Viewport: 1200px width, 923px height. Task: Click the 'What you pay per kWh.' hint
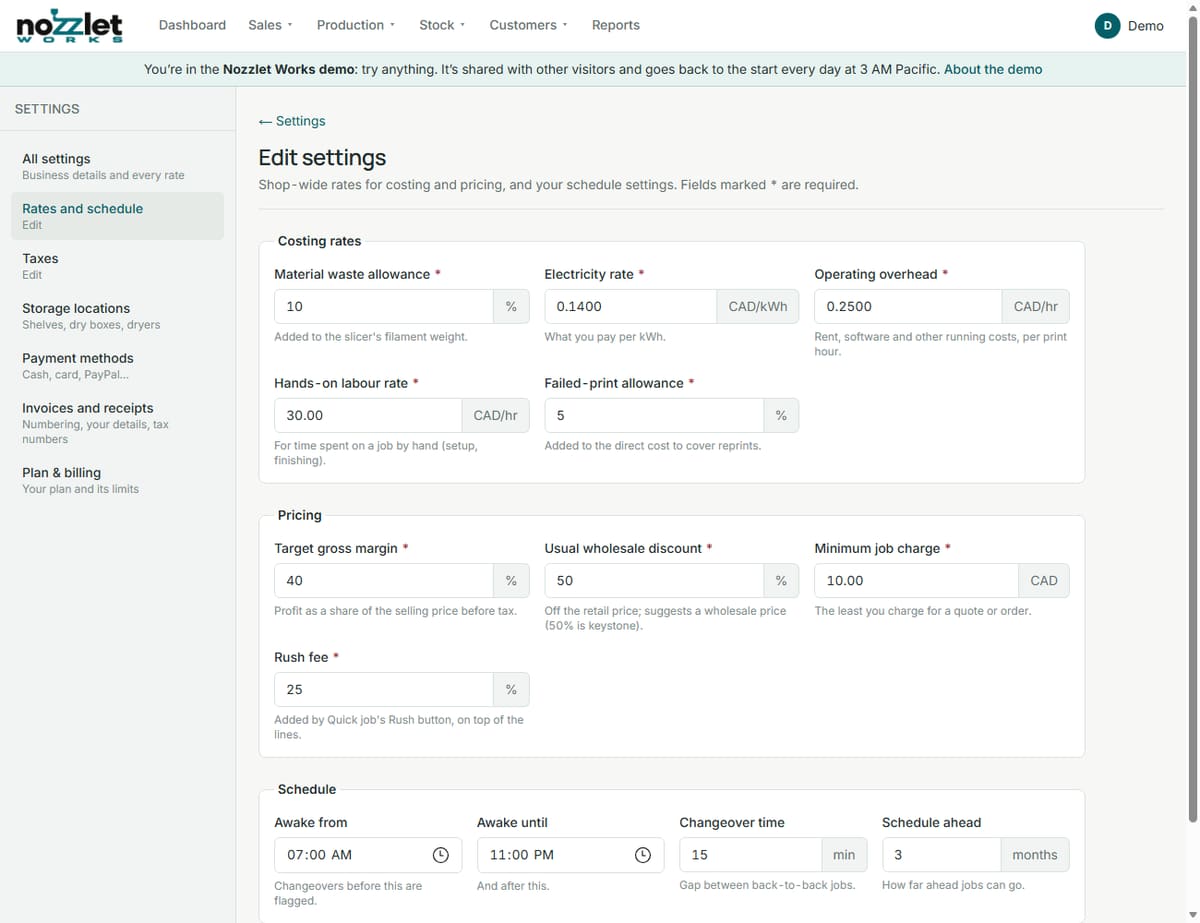click(605, 337)
